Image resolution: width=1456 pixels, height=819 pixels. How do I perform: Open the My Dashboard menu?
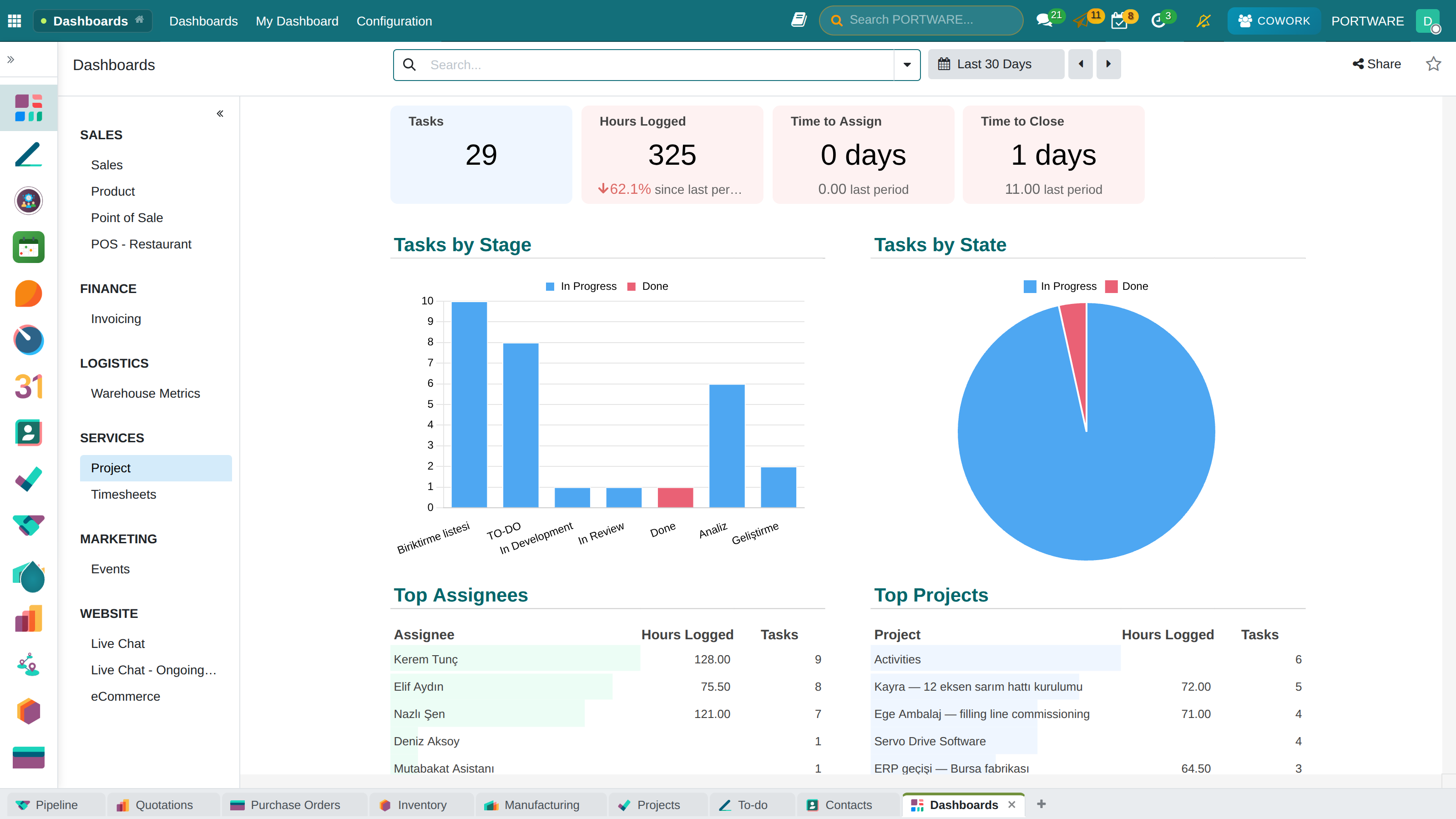pos(297,21)
